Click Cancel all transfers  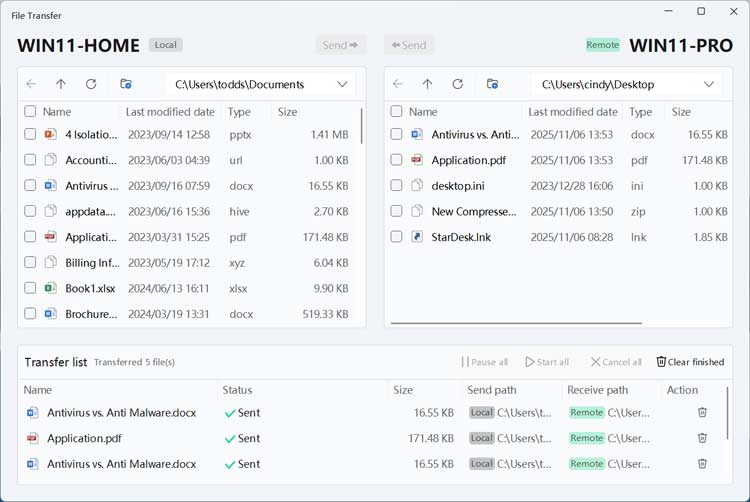pyautogui.click(x=616, y=362)
